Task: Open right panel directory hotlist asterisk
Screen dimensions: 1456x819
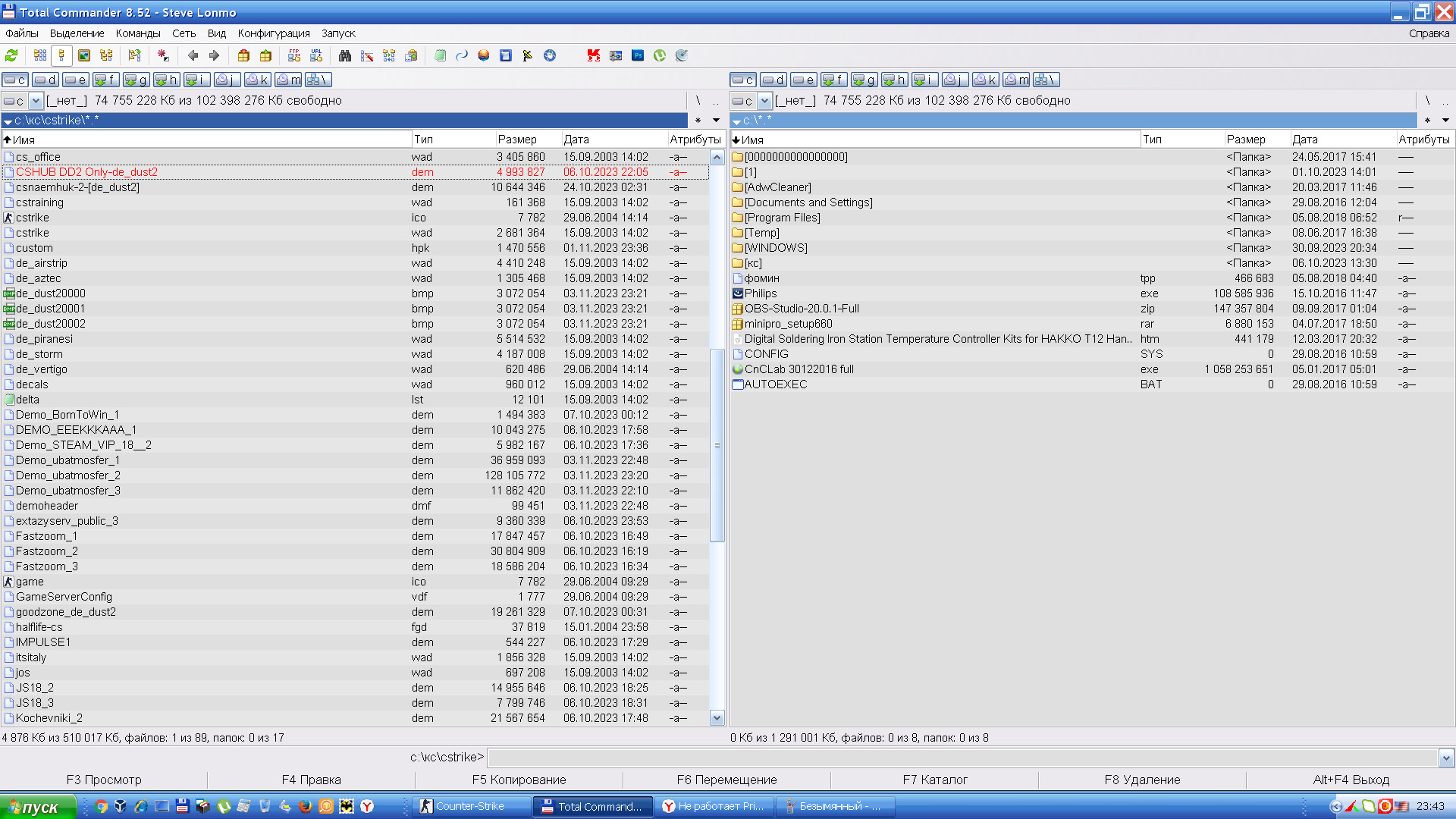Action: [1427, 121]
